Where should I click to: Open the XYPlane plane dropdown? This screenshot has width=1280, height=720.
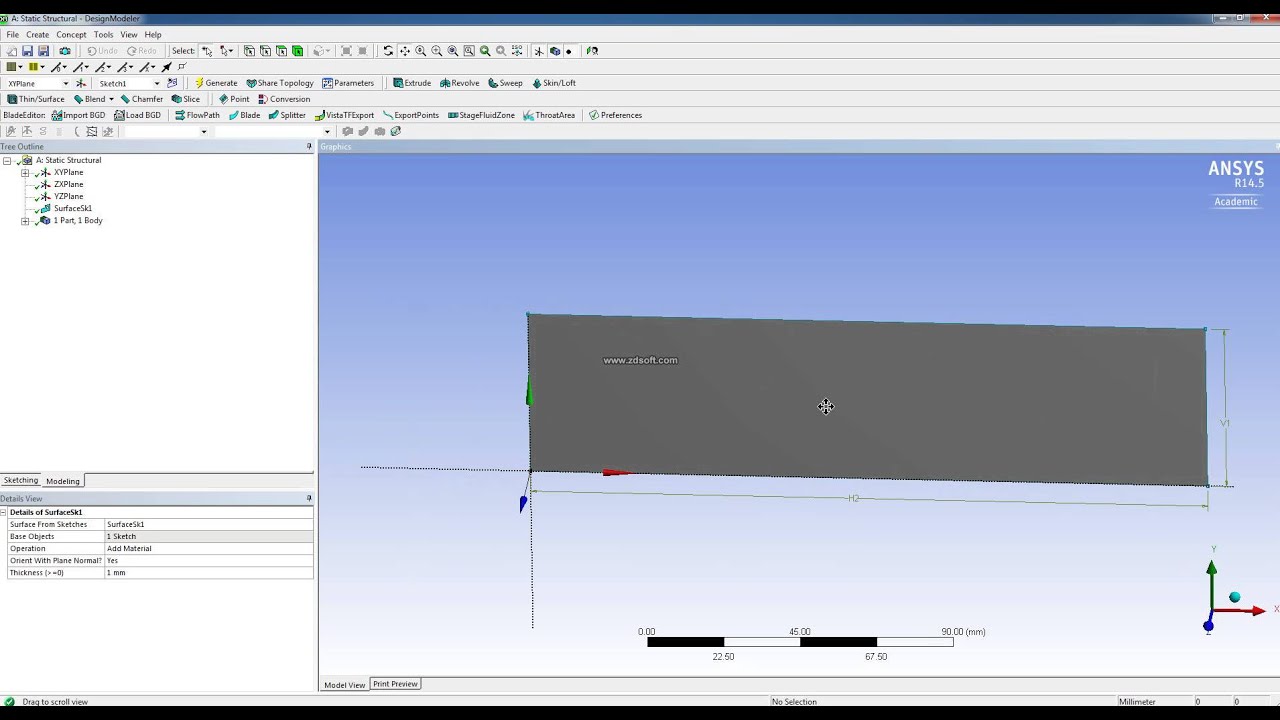66,83
